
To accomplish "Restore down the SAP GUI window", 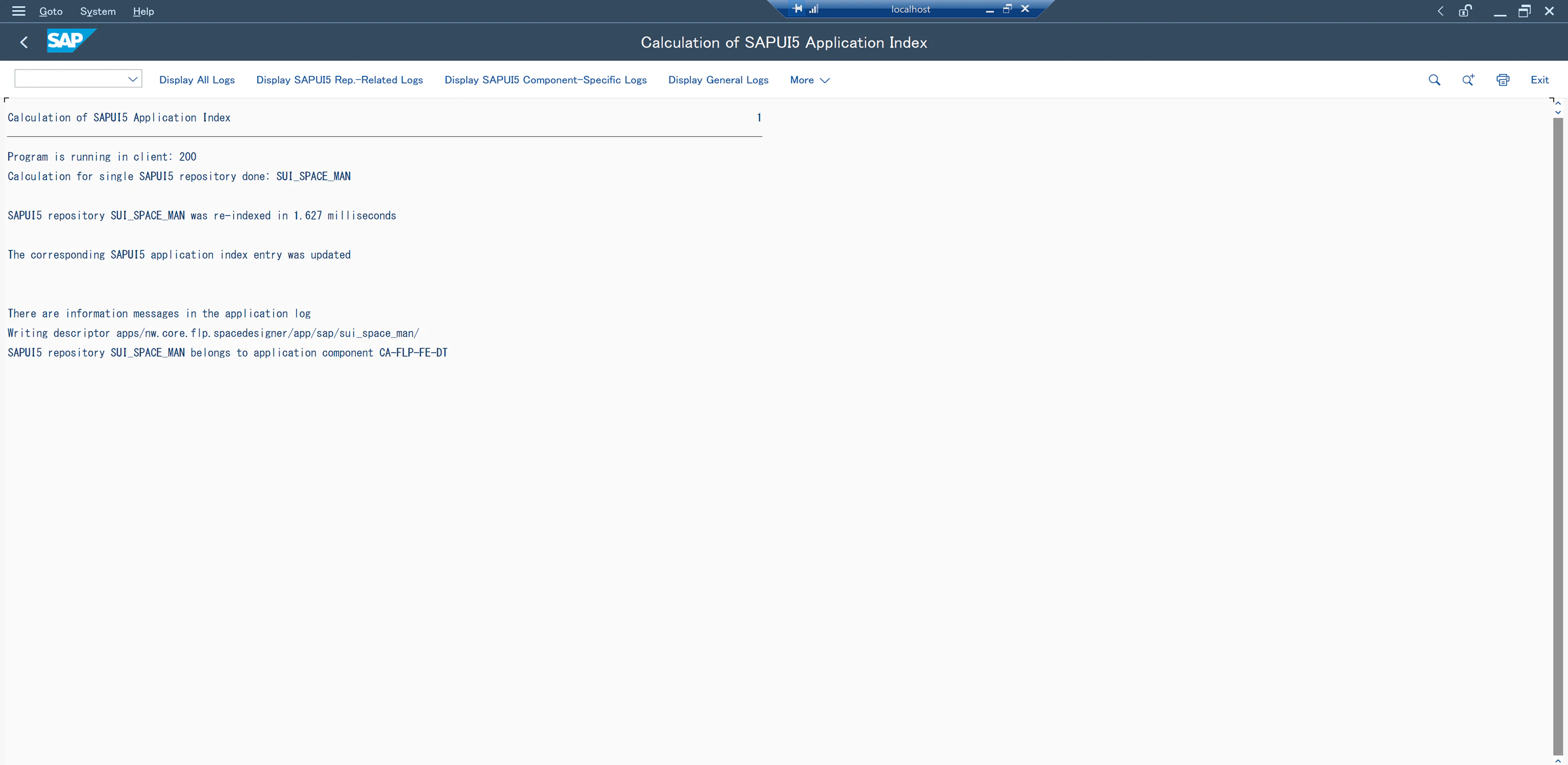I will pos(1524,11).
